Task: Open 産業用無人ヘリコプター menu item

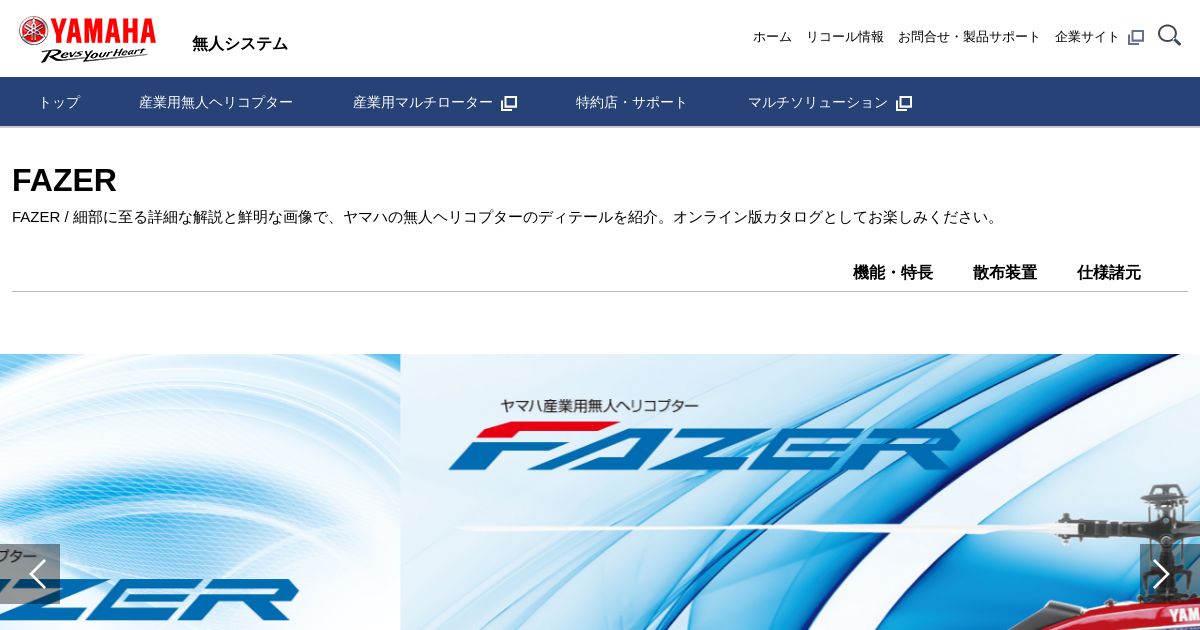Action: (x=216, y=102)
